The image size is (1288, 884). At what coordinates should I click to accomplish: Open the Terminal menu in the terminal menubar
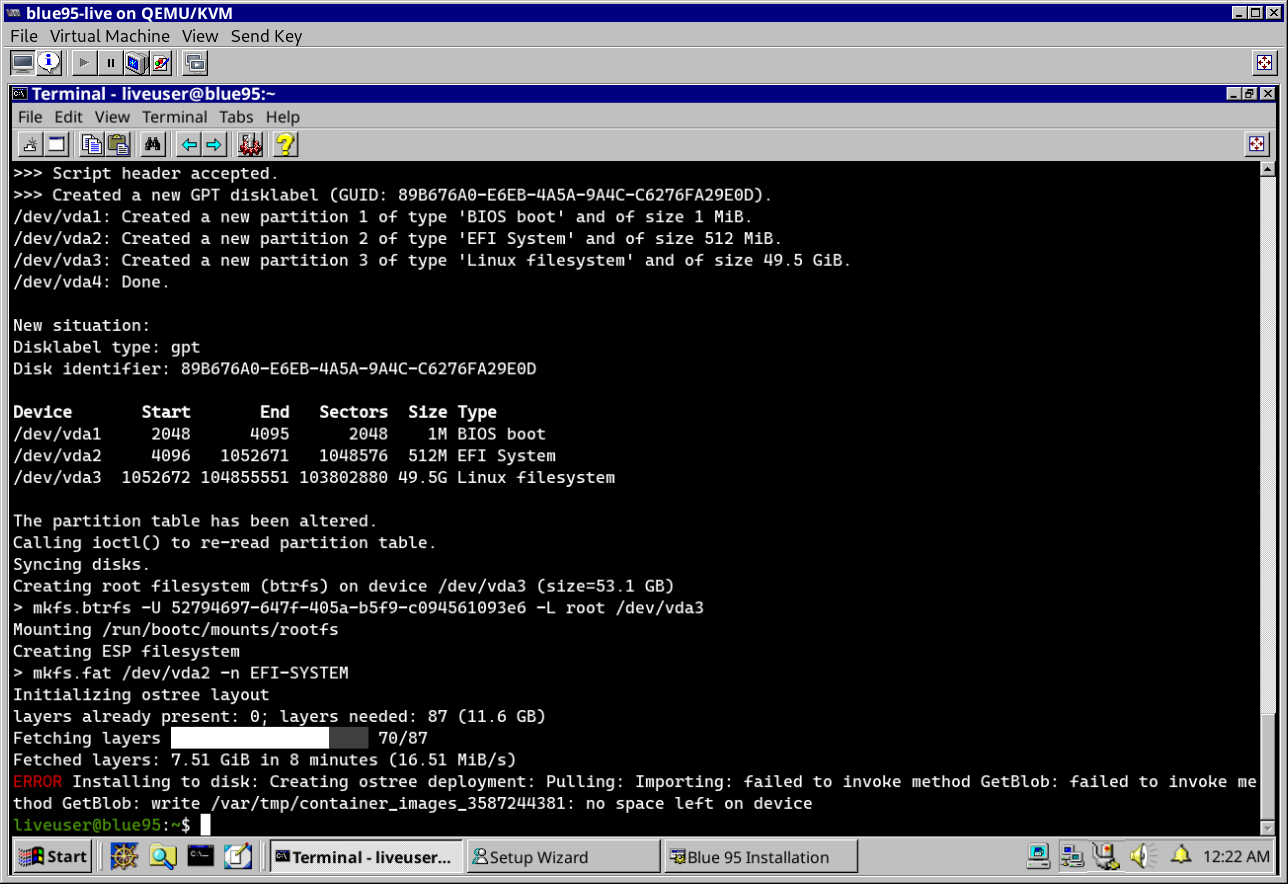(x=174, y=117)
